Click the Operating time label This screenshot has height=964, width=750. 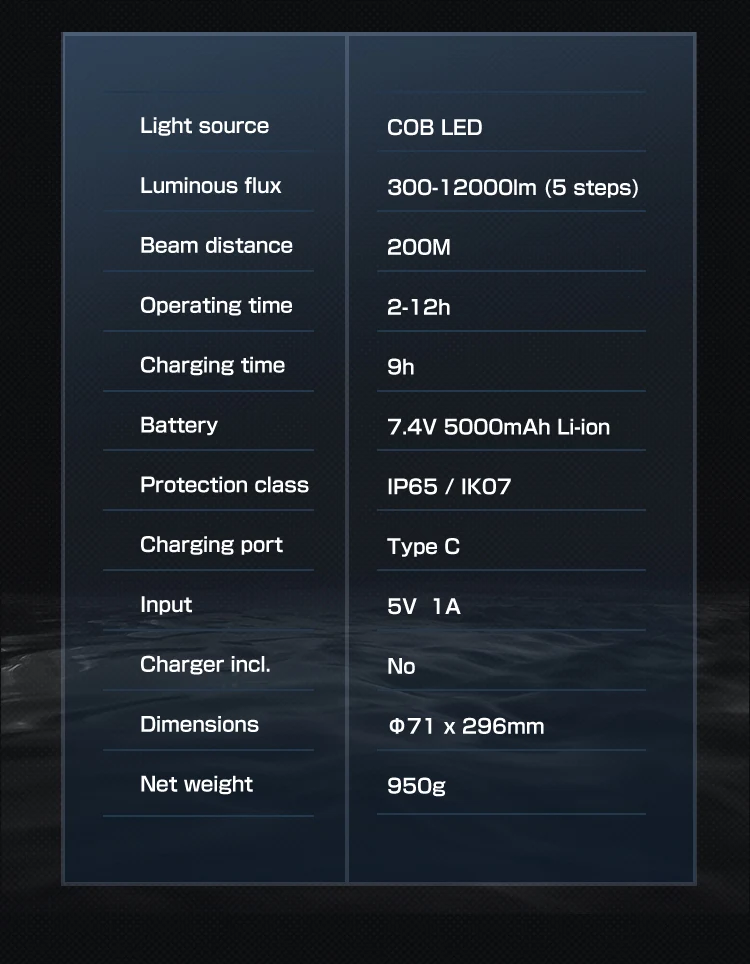(x=216, y=306)
